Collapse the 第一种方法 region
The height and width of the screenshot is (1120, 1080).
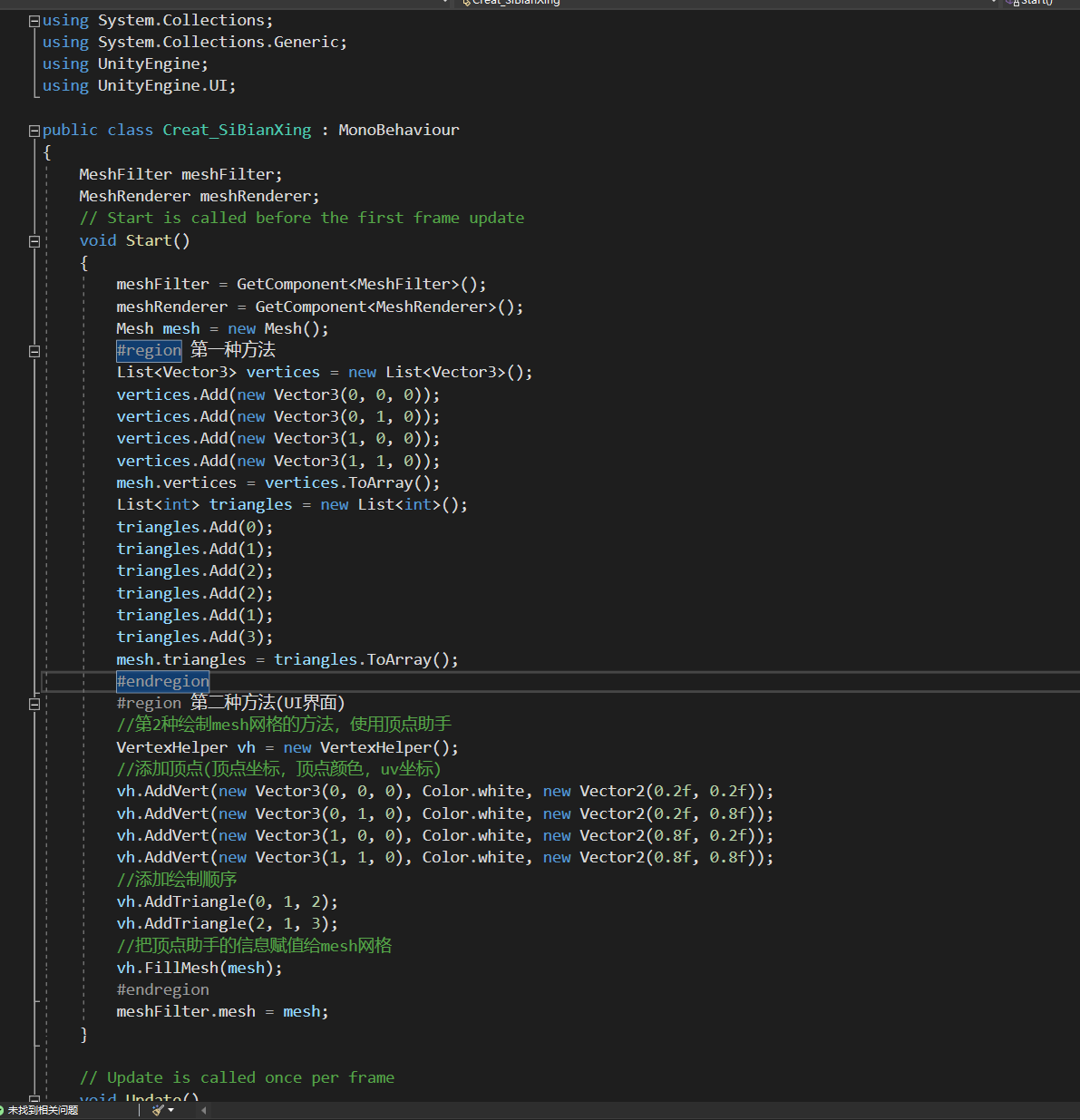(x=34, y=351)
